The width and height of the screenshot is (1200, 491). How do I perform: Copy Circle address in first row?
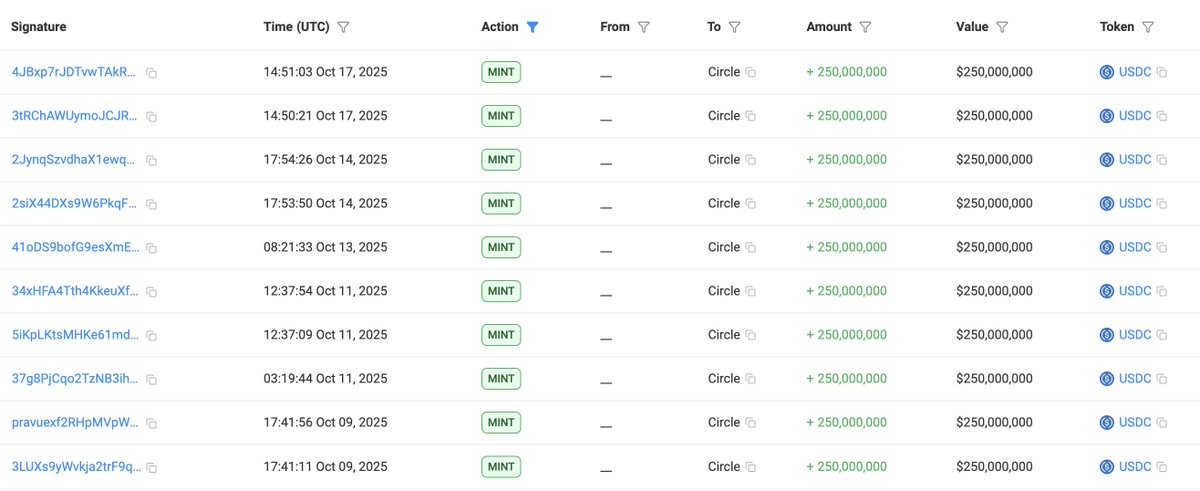[x=750, y=73]
